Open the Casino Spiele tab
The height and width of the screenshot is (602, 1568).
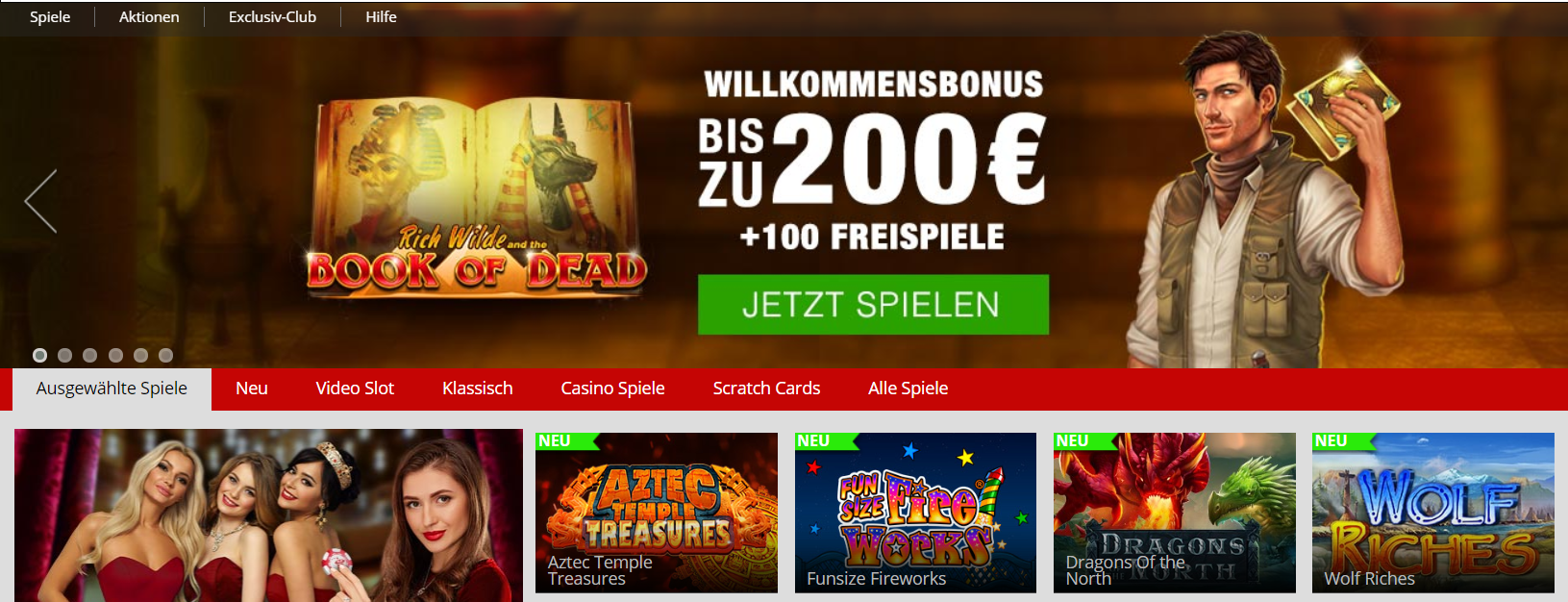point(612,389)
